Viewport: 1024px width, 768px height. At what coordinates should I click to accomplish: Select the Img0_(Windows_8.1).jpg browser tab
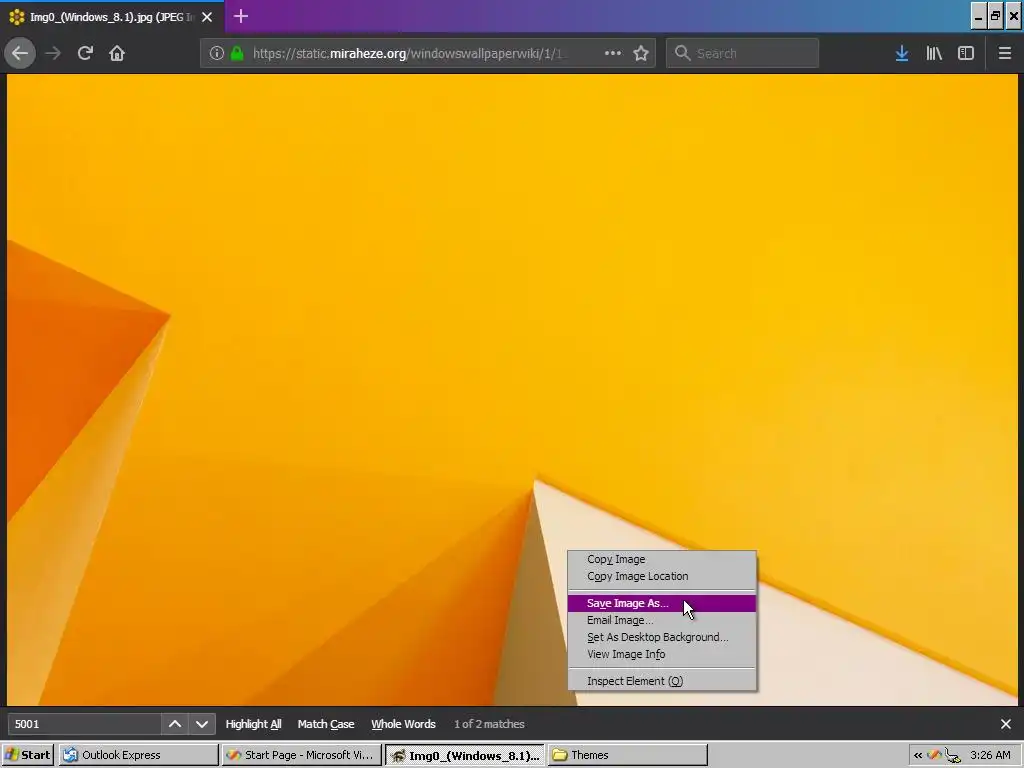112,17
